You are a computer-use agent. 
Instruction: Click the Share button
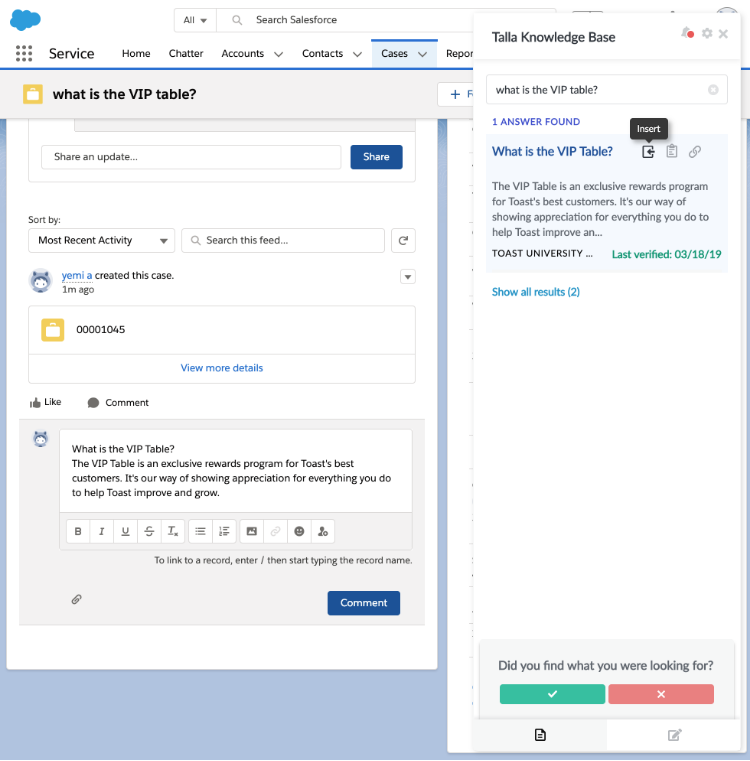coord(376,157)
